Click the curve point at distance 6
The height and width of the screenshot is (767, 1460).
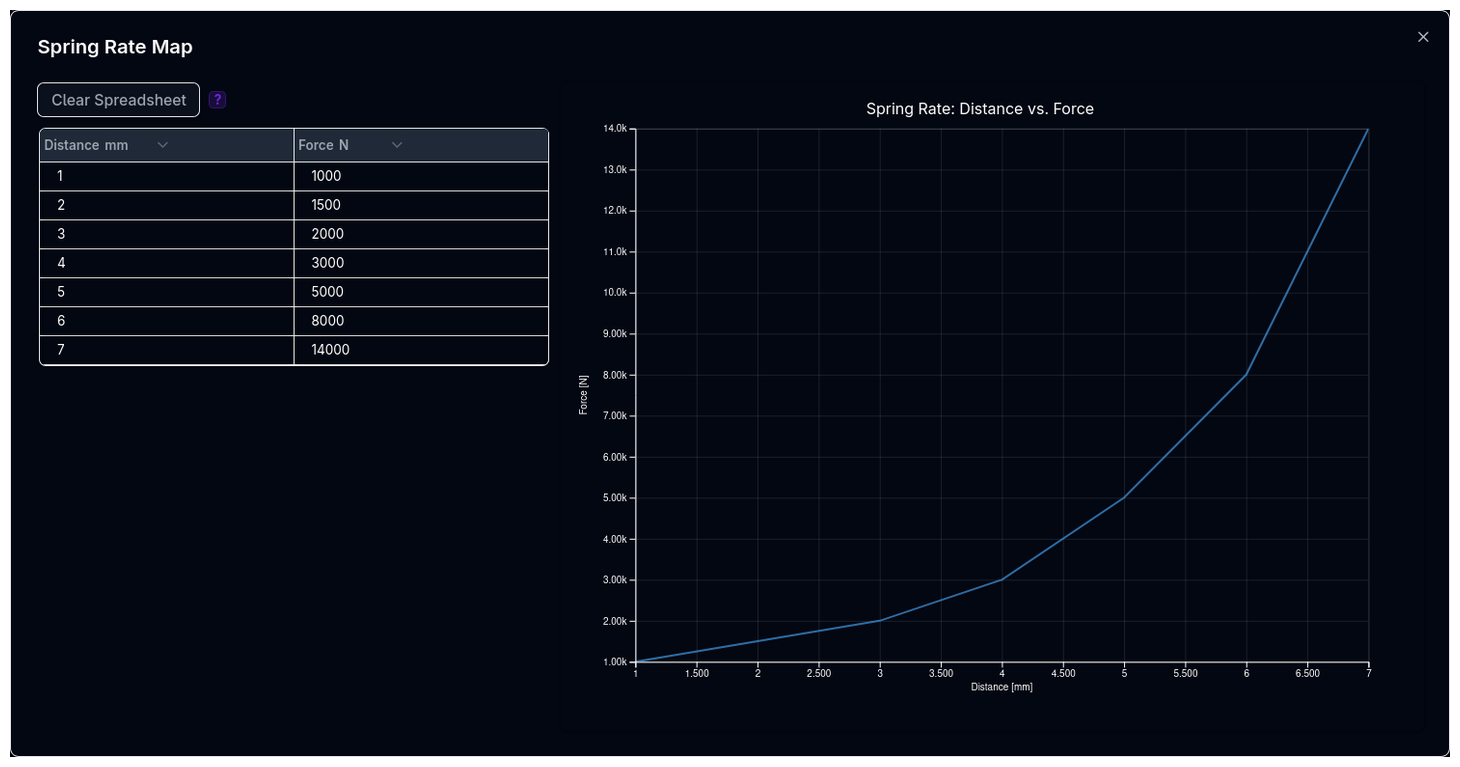click(x=1246, y=375)
